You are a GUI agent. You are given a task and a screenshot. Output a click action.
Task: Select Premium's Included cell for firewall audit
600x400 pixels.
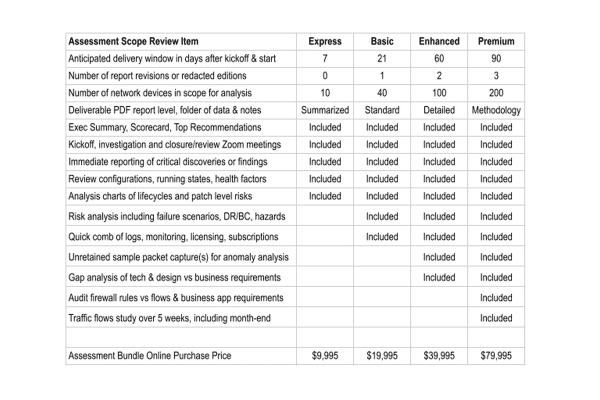pos(496,298)
